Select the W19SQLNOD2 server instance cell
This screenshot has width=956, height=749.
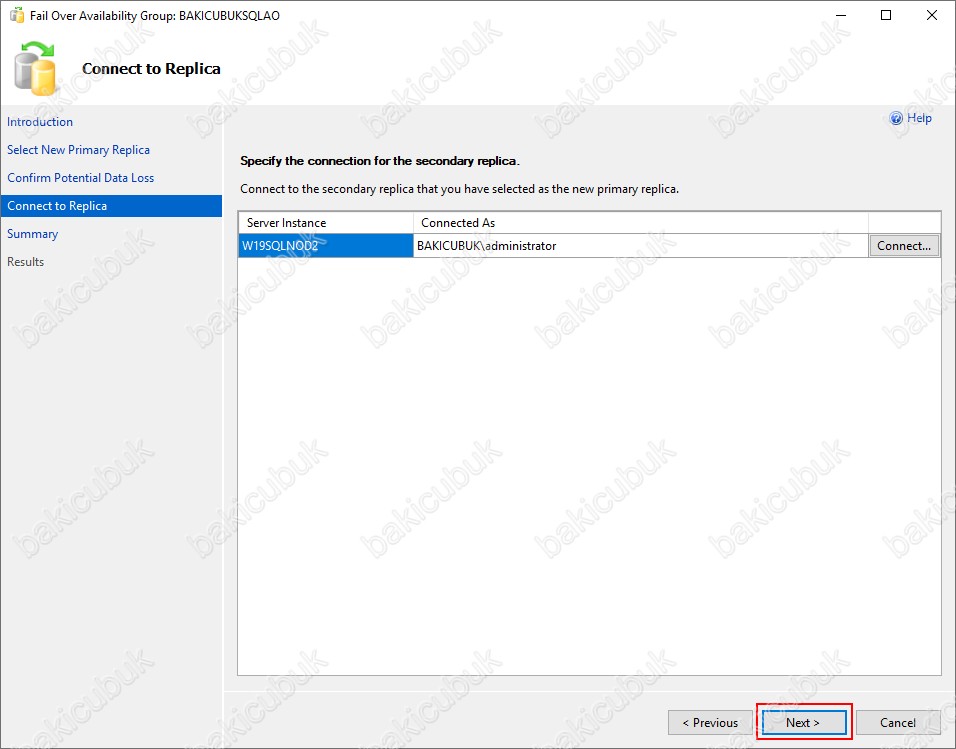[x=326, y=246]
